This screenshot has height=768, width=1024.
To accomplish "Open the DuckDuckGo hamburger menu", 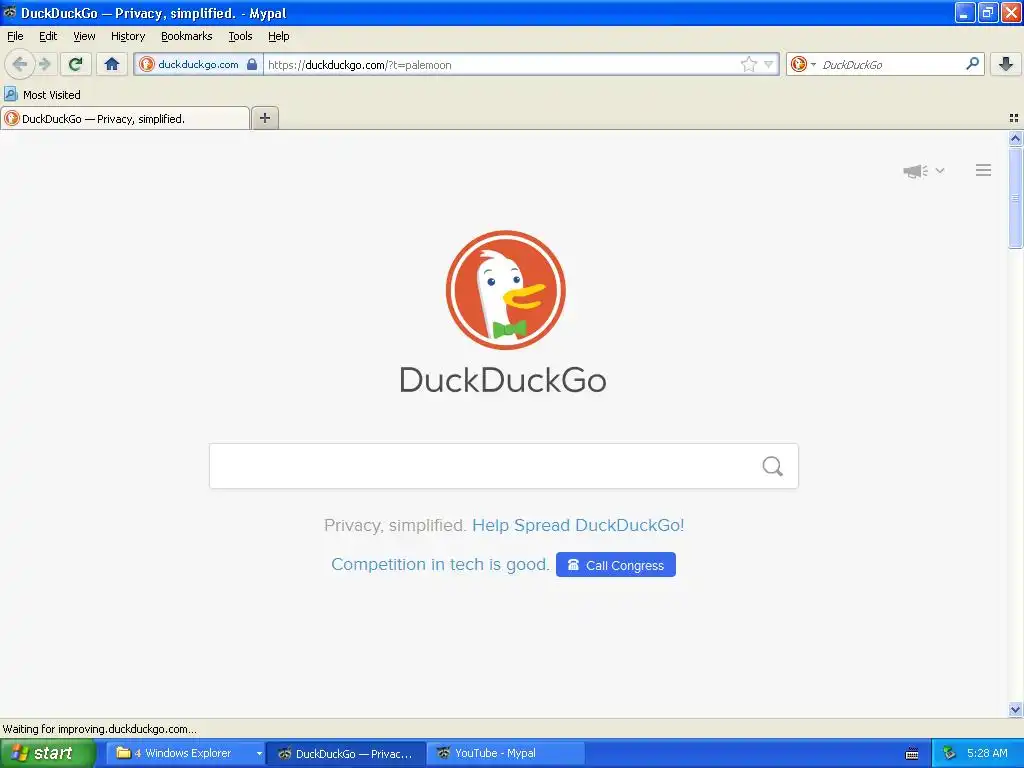I will (984, 170).
